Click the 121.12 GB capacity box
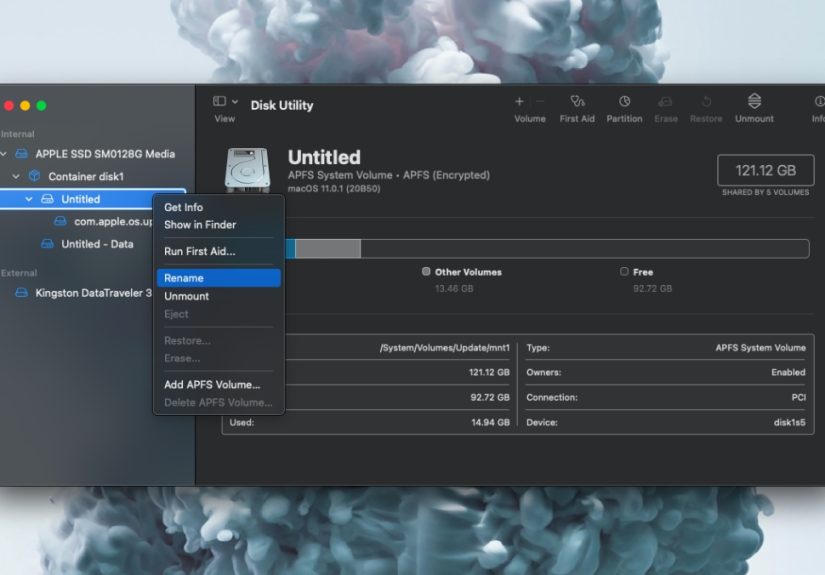This screenshot has width=825, height=575. click(766, 170)
